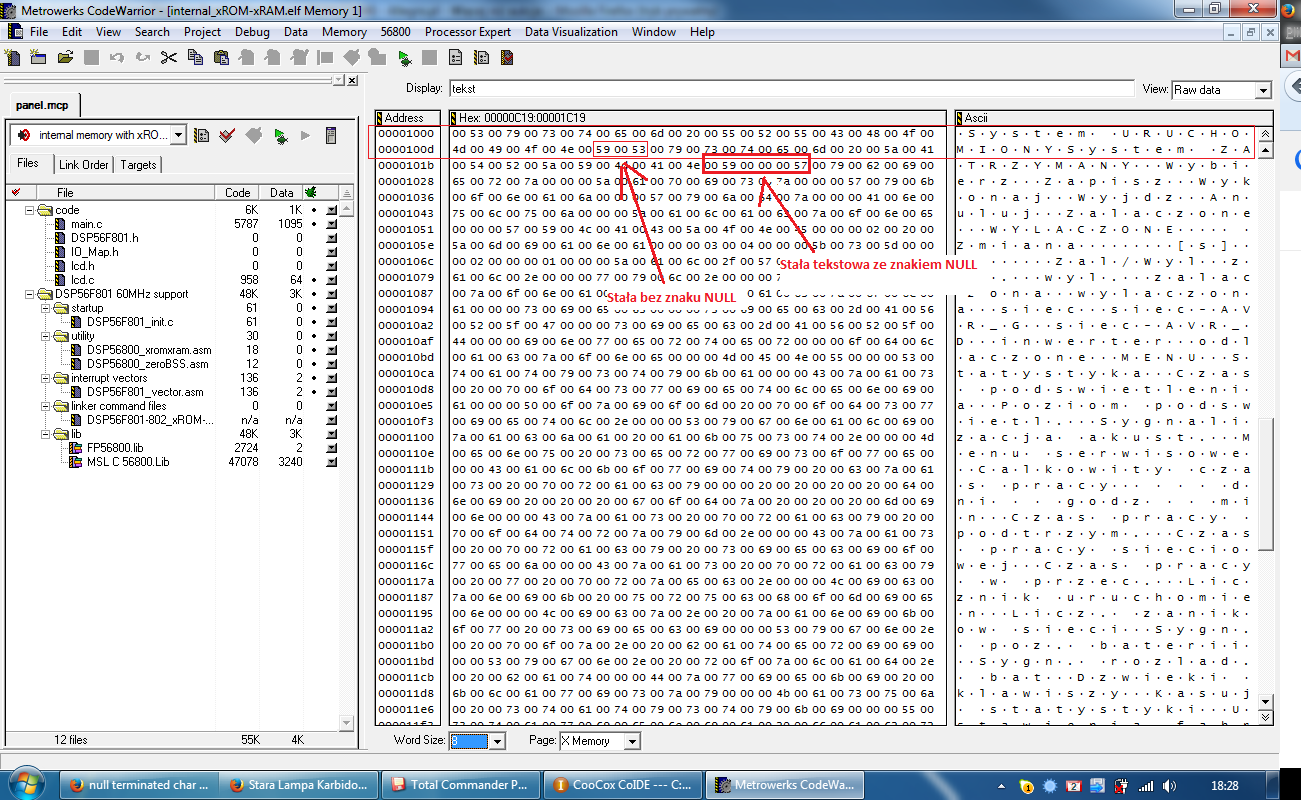Collapse the code folder
The image size is (1301, 800).
click(x=30, y=210)
